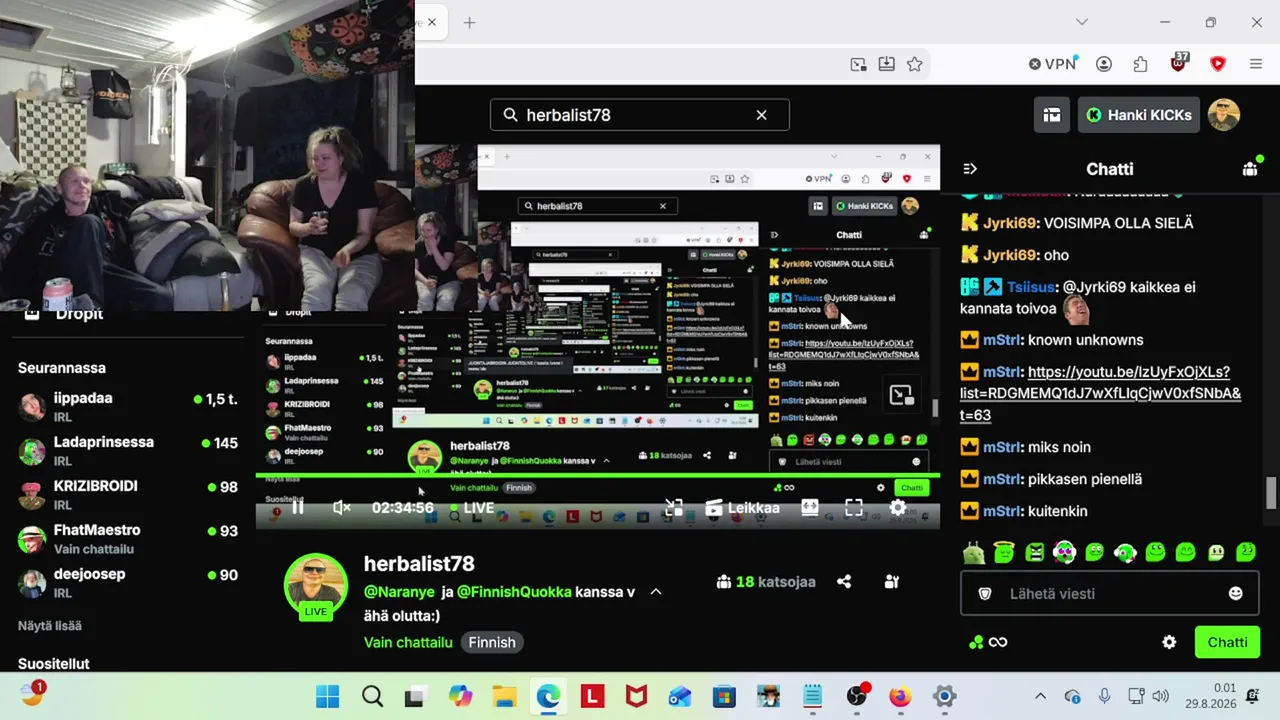1280x720 pixels.
Task: Toggle fullscreen on the video player
Action: click(x=854, y=508)
